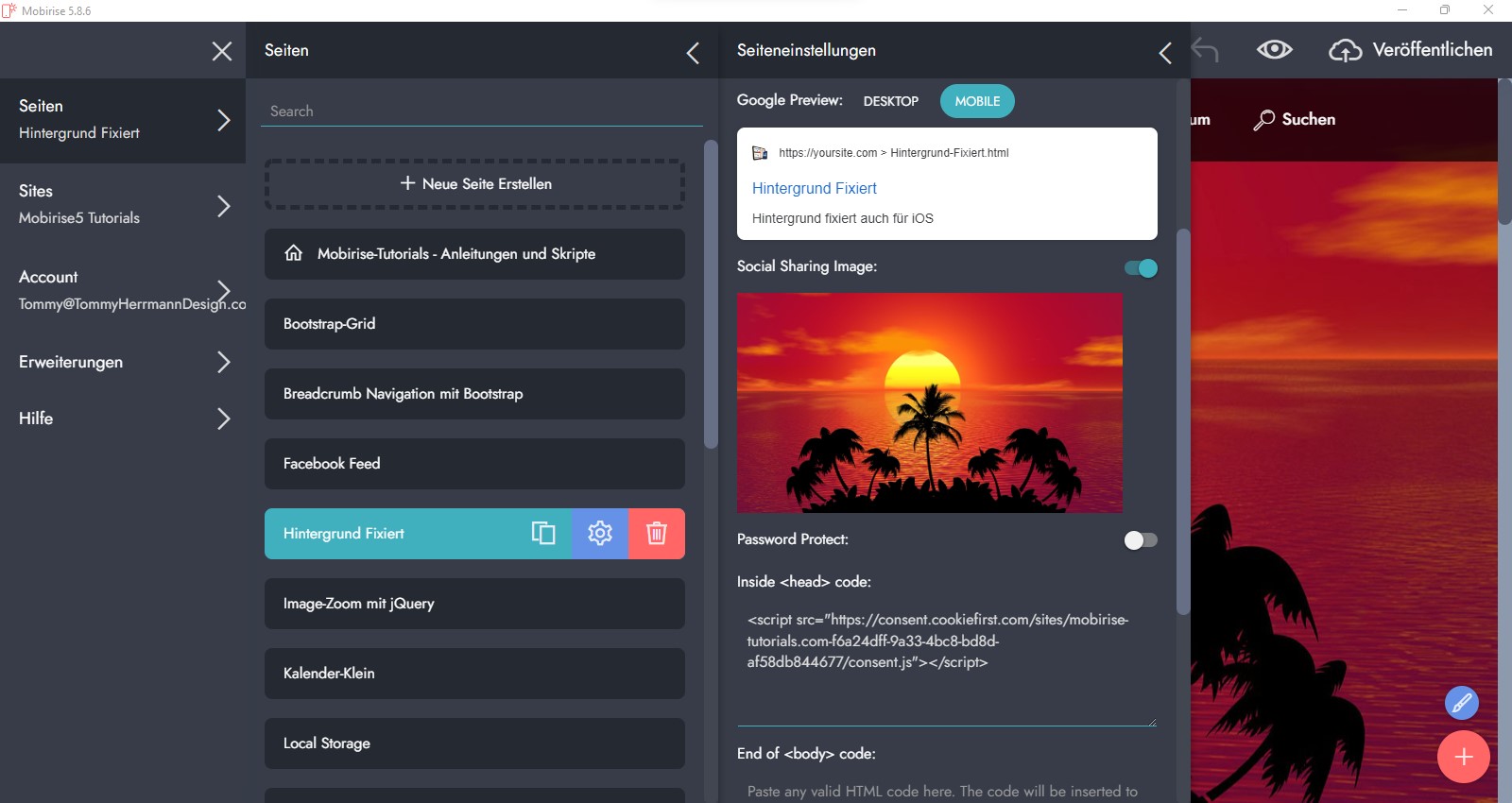The image size is (1512, 803).
Task: Click the Search field in Seiten panel
Action: [x=482, y=111]
